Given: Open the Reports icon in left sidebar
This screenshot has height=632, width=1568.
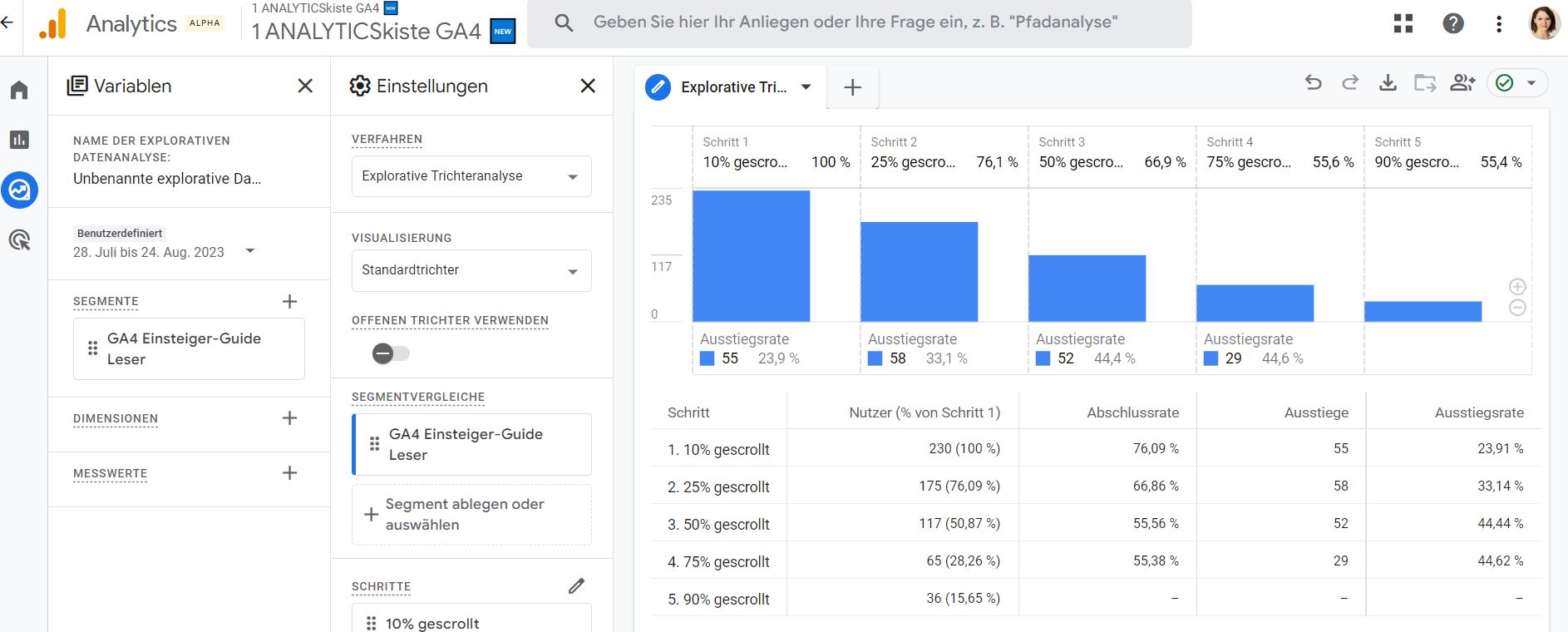Looking at the screenshot, I should [19, 140].
